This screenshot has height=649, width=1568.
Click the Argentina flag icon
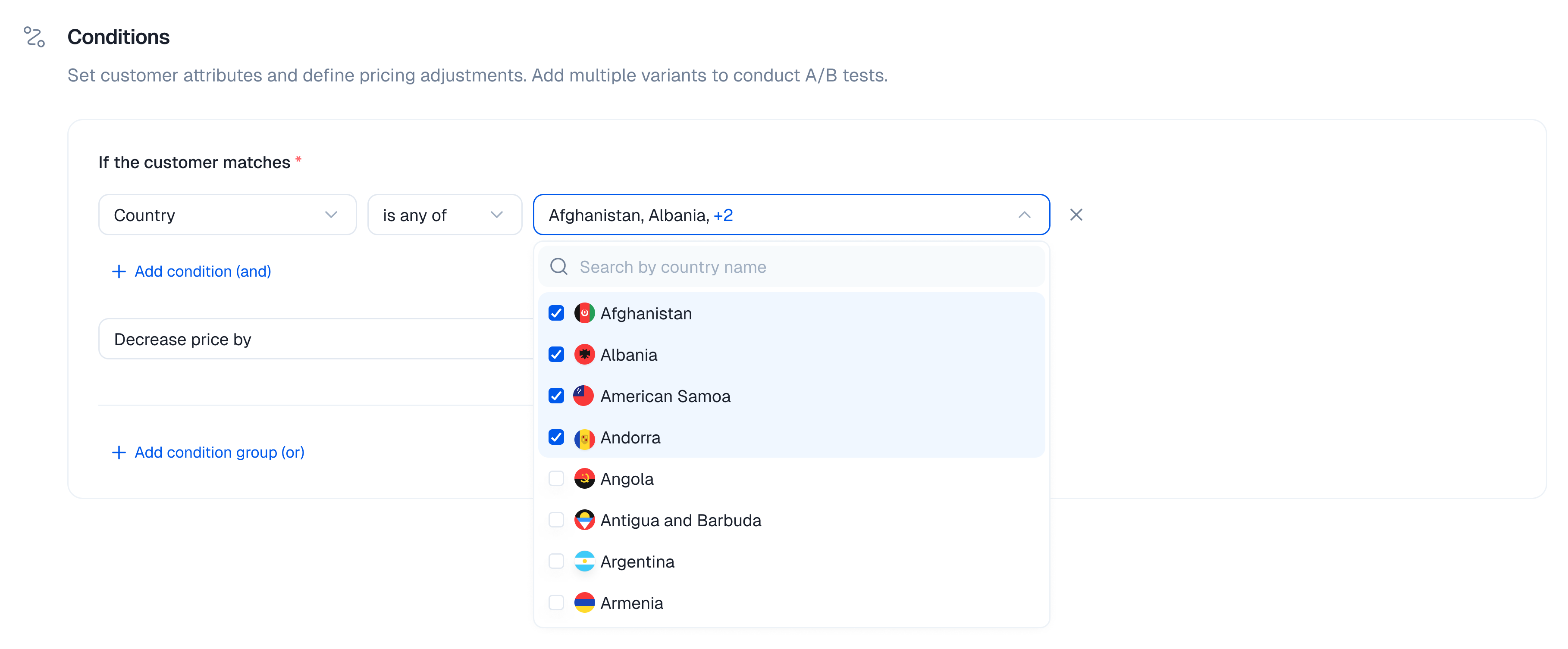(x=584, y=562)
